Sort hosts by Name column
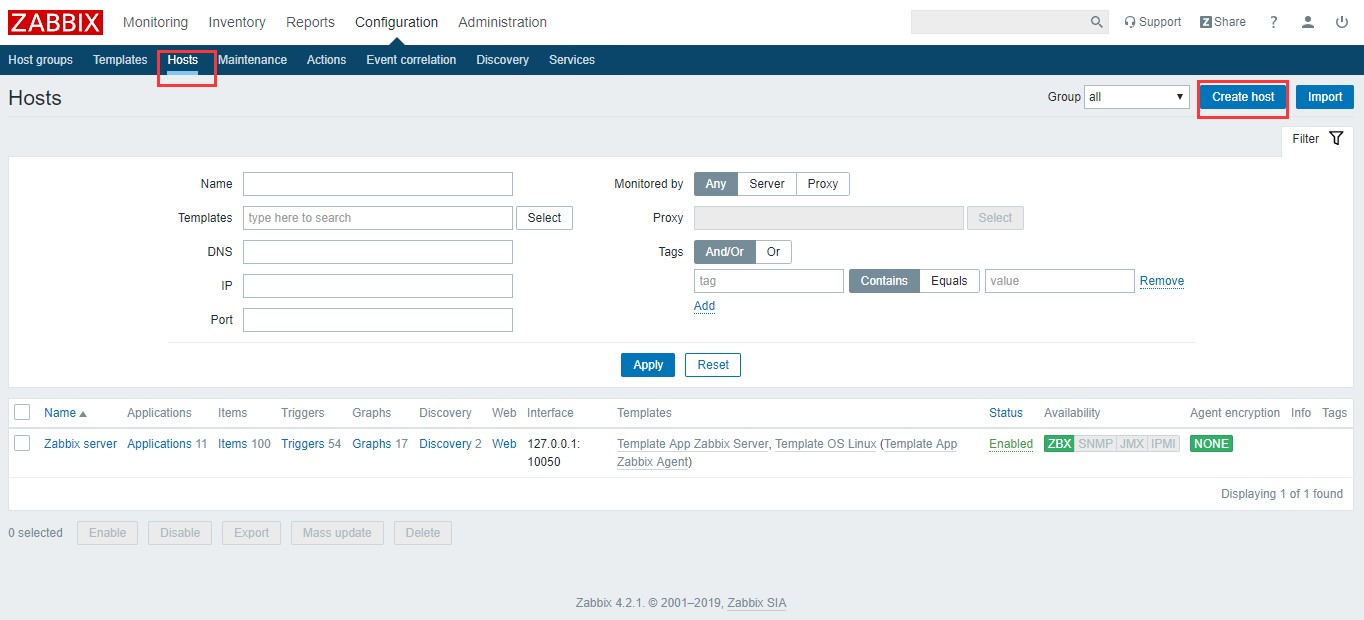The height and width of the screenshot is (620, 1364). tap(65, 413)
